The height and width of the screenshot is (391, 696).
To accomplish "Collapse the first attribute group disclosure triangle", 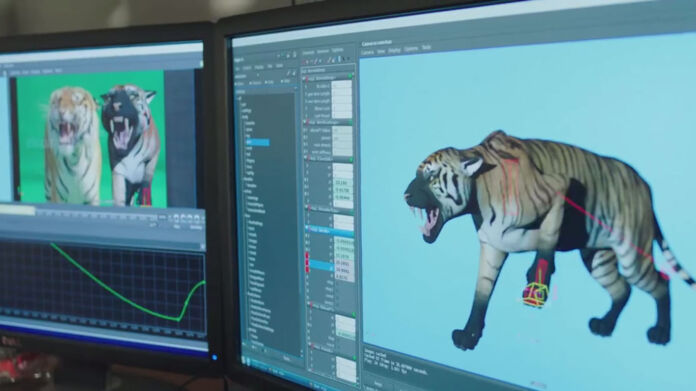I will click(304, 79).
